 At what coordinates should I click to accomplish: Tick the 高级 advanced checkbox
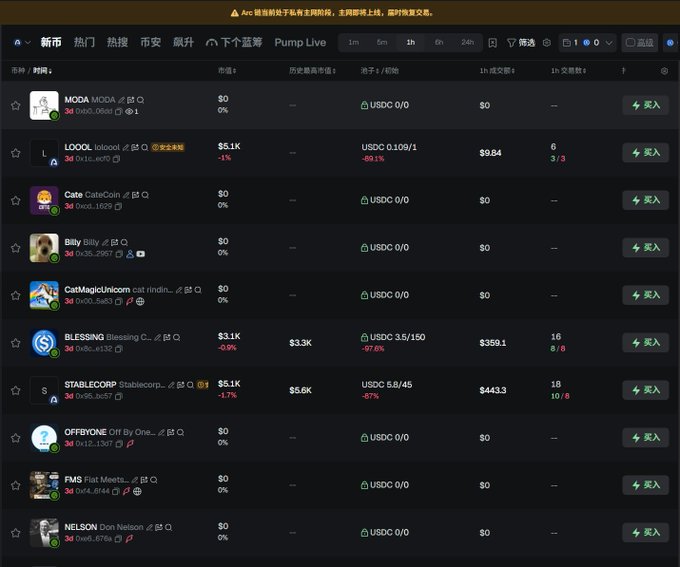[x=630, y=43]
